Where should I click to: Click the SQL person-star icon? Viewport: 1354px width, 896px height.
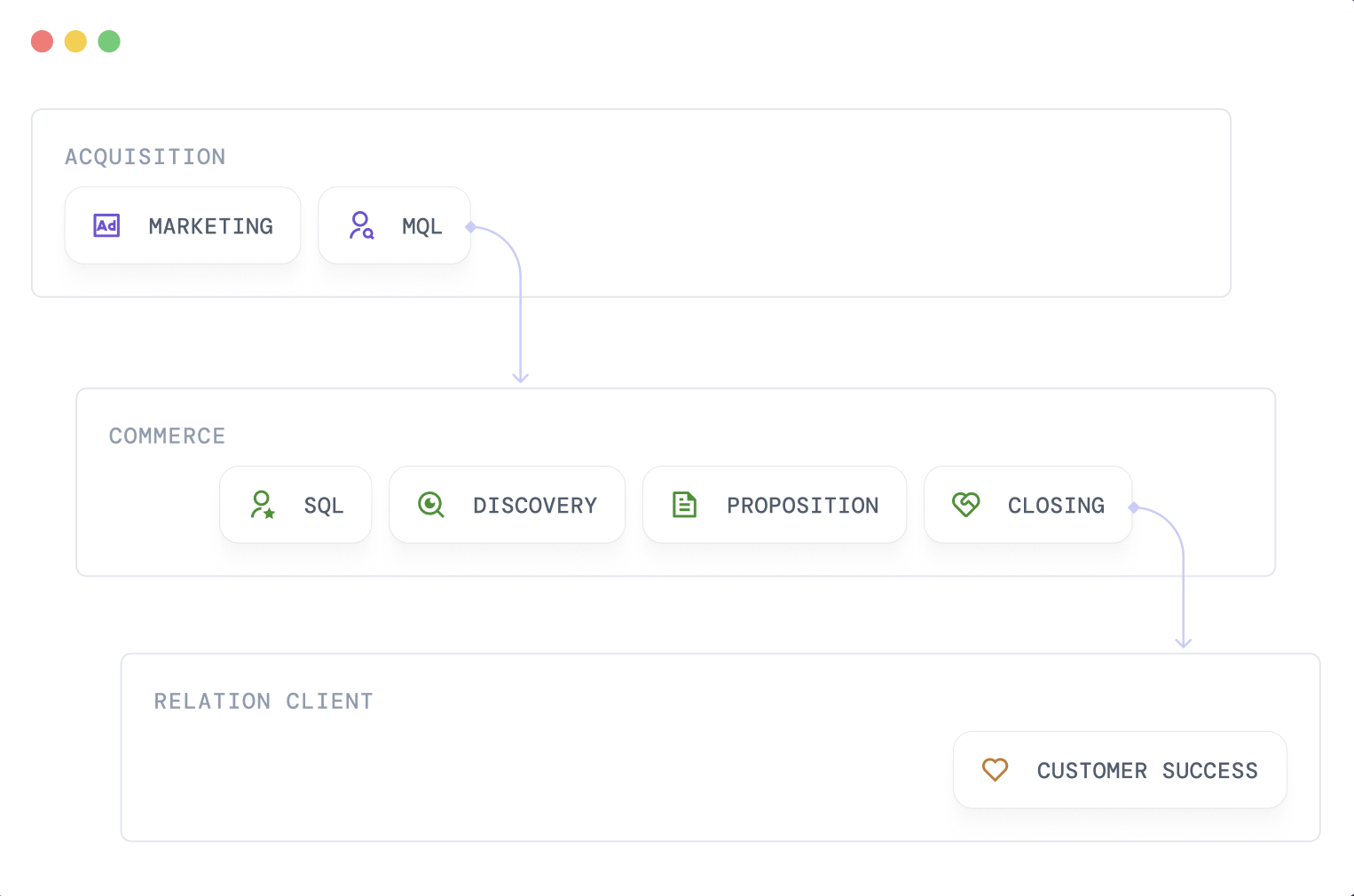(263, 505)
